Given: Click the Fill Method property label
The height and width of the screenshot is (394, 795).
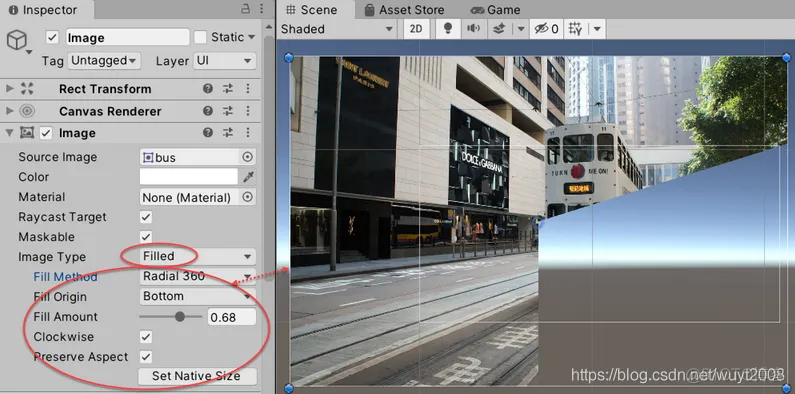Looking at the screenshot, I should 65,277.
